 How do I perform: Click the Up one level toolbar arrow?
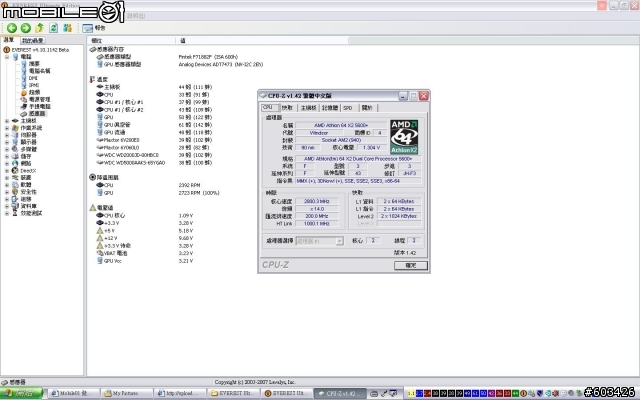tap(40, 28)
